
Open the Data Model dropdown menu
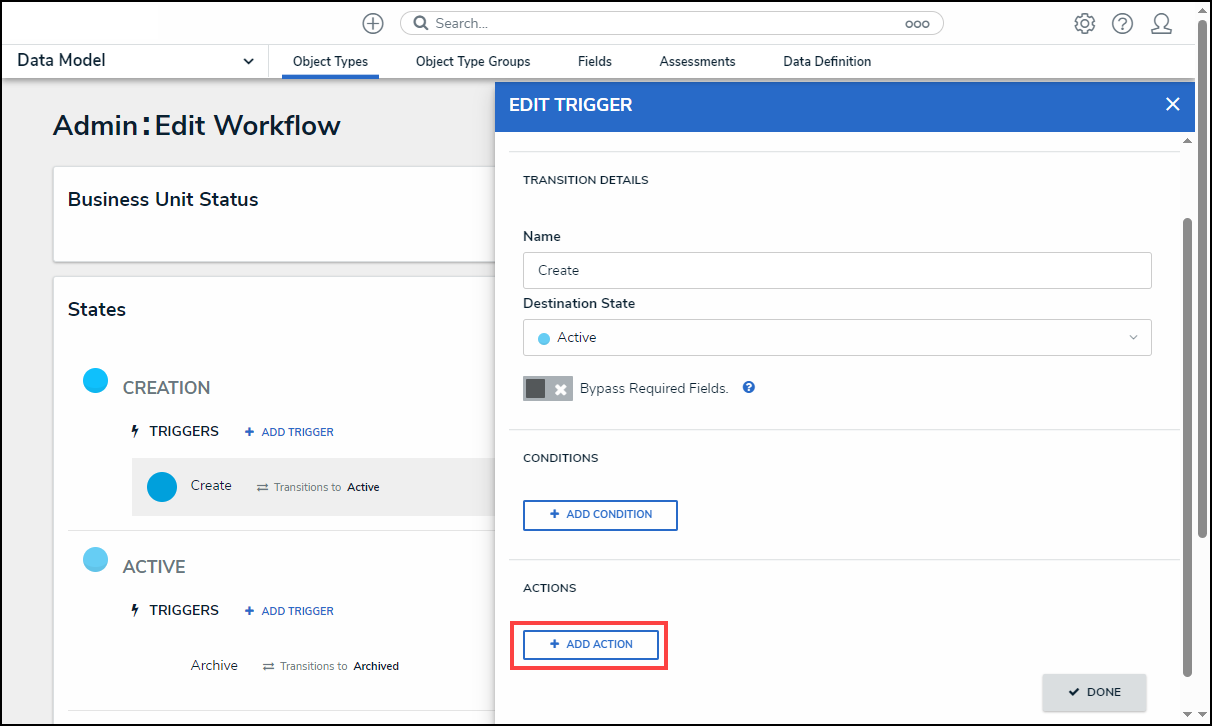pyautogui.click(x=136, y=61)
